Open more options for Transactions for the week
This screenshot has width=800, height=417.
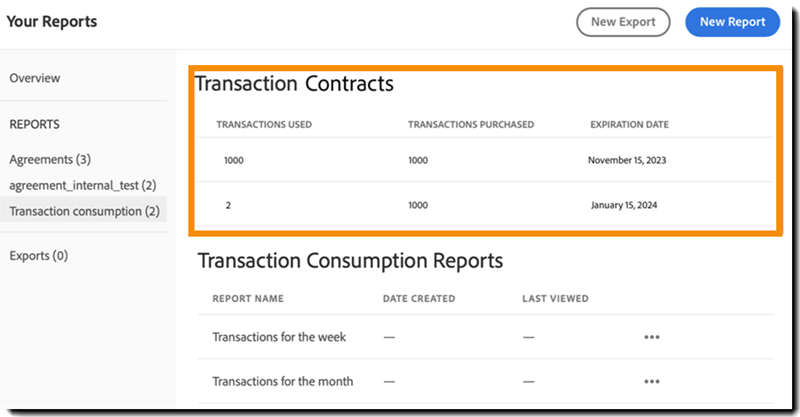[652, 338]
